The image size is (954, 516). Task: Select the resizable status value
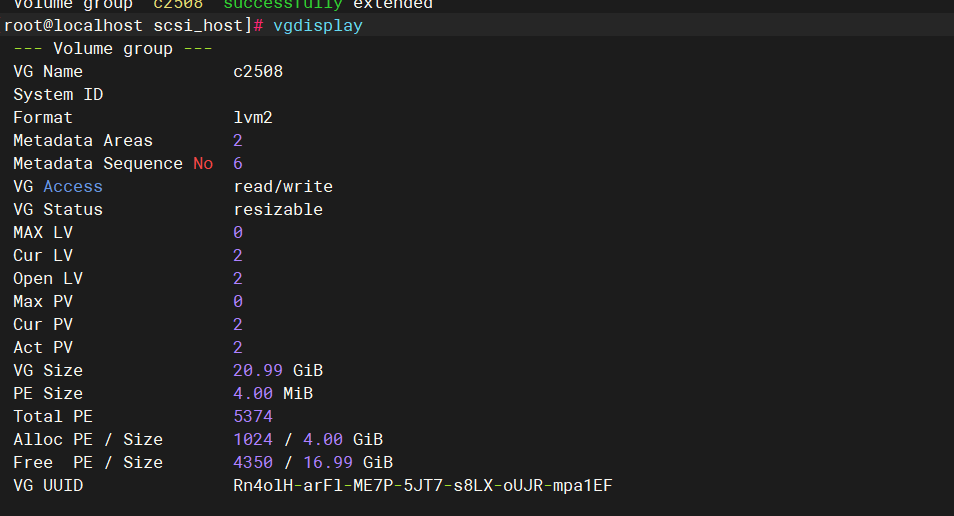[278, 210]
